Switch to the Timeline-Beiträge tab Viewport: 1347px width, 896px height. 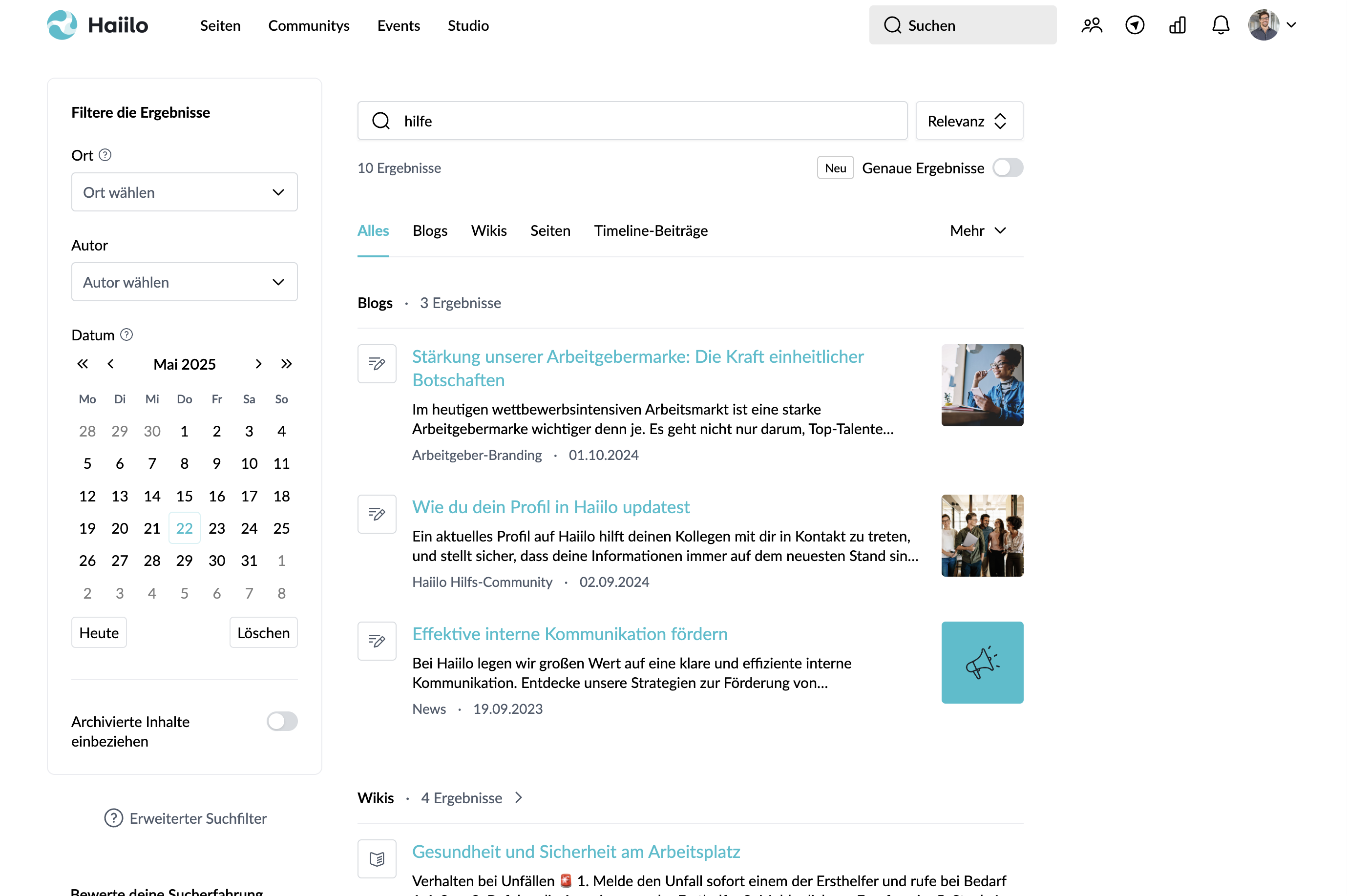point(651,231)
